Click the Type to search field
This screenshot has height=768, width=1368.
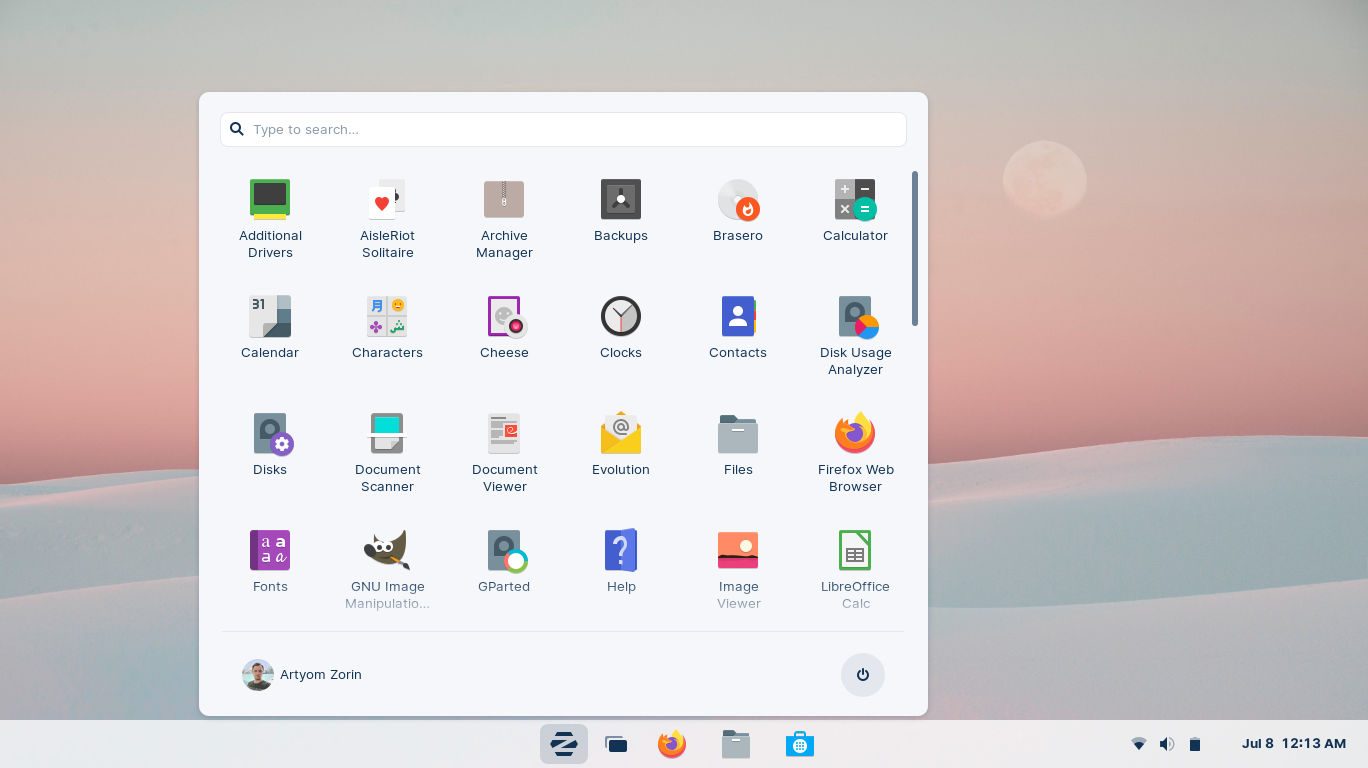[563, 129]
